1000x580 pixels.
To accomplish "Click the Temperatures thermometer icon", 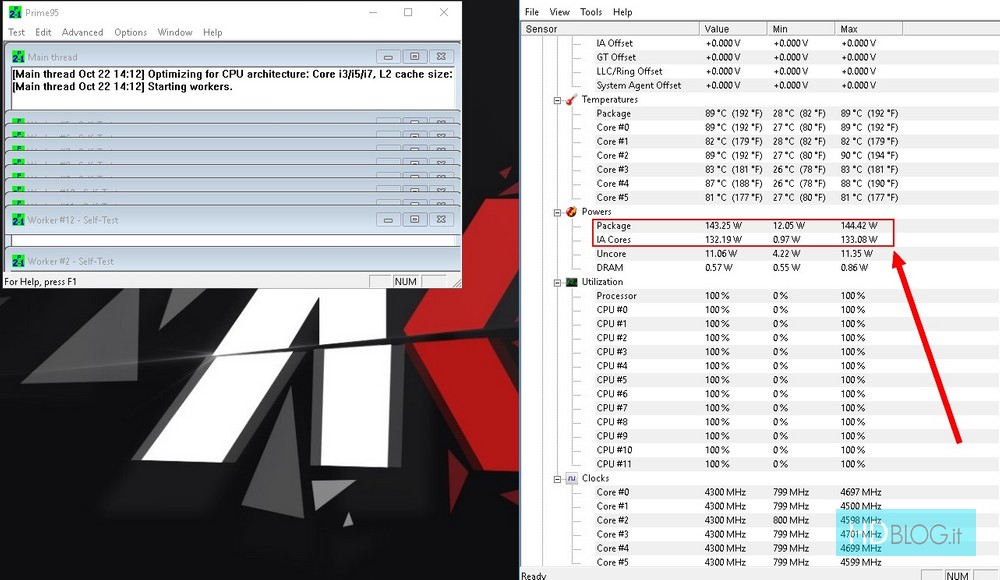I will (571, 100).
